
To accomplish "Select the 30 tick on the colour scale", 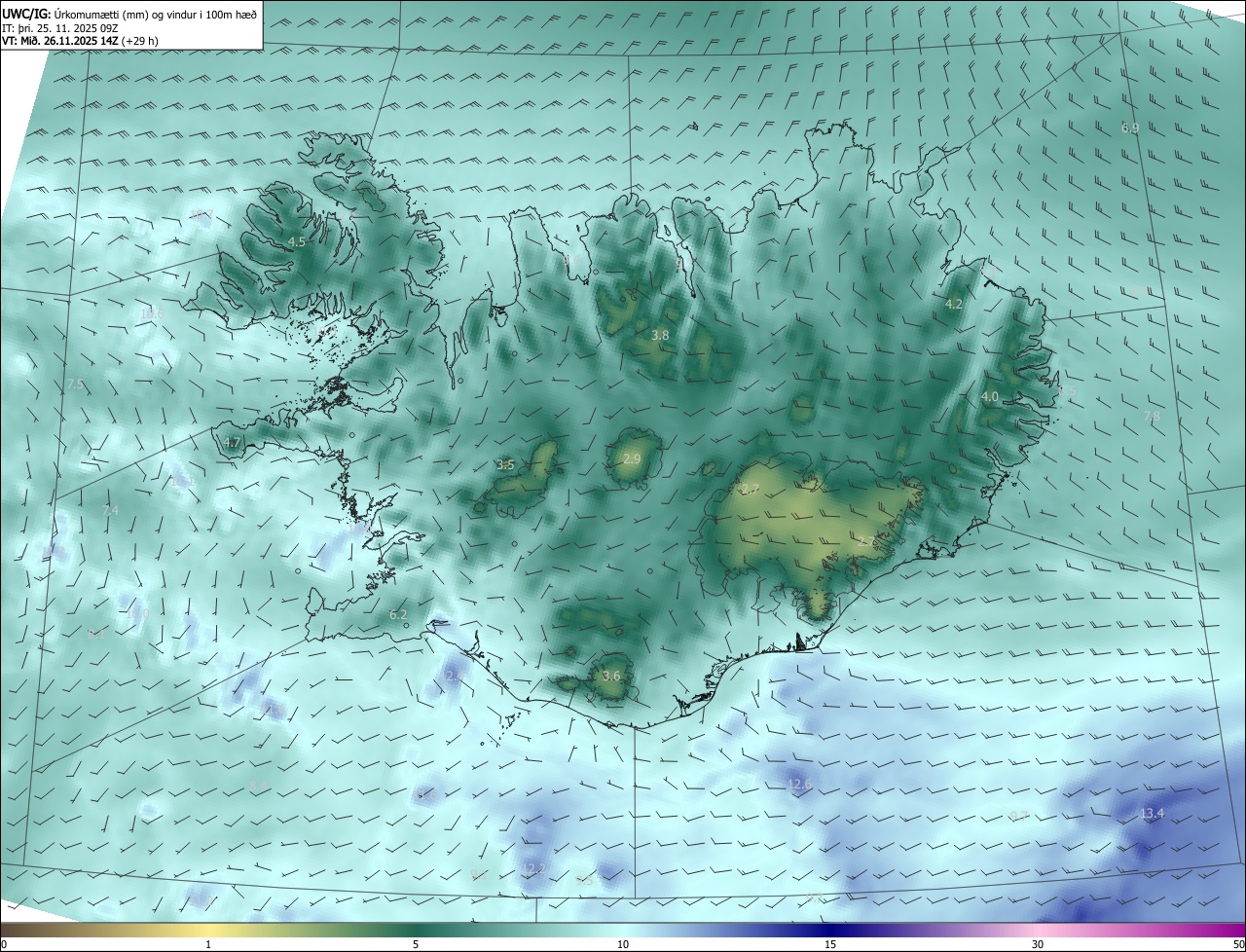I will coord(1038,944).
